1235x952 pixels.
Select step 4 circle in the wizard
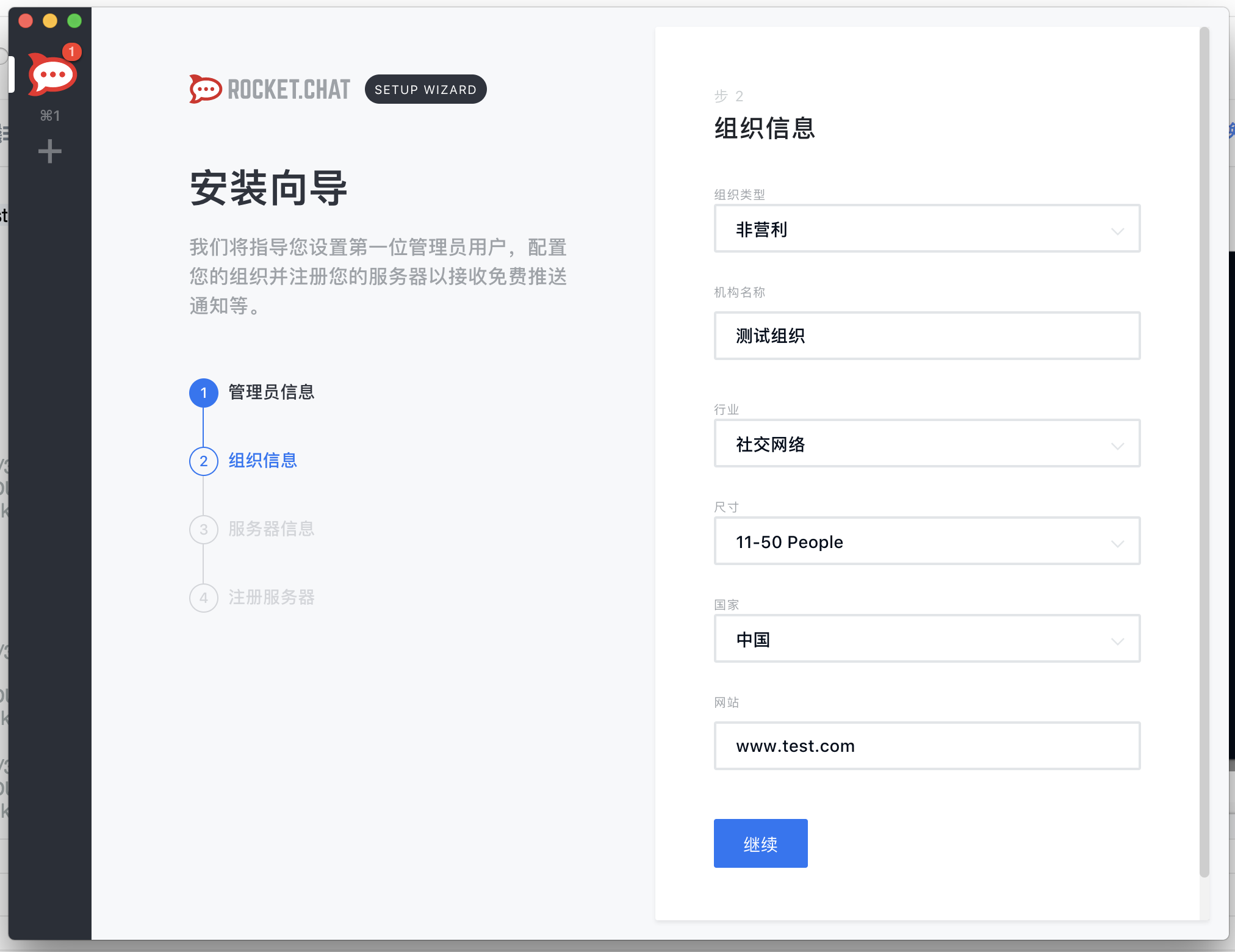click(204, 598)
